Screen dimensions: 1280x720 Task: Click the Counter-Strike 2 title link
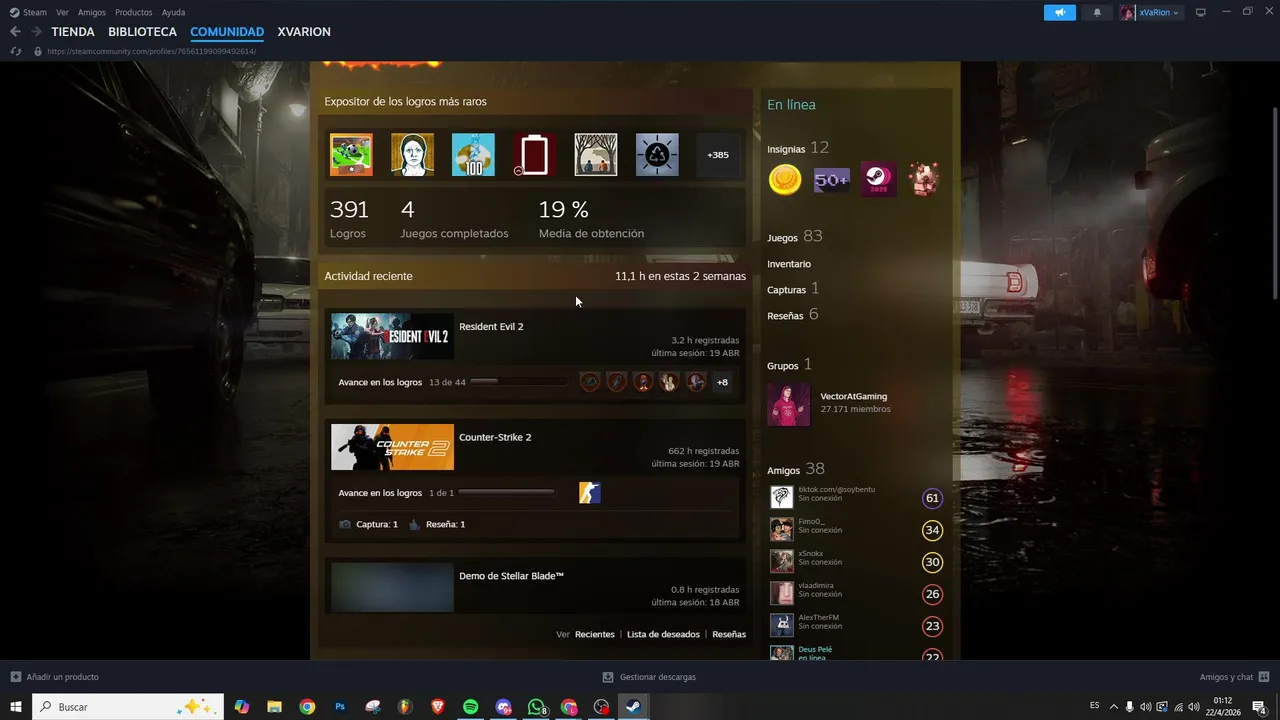(x=495, y=437)
